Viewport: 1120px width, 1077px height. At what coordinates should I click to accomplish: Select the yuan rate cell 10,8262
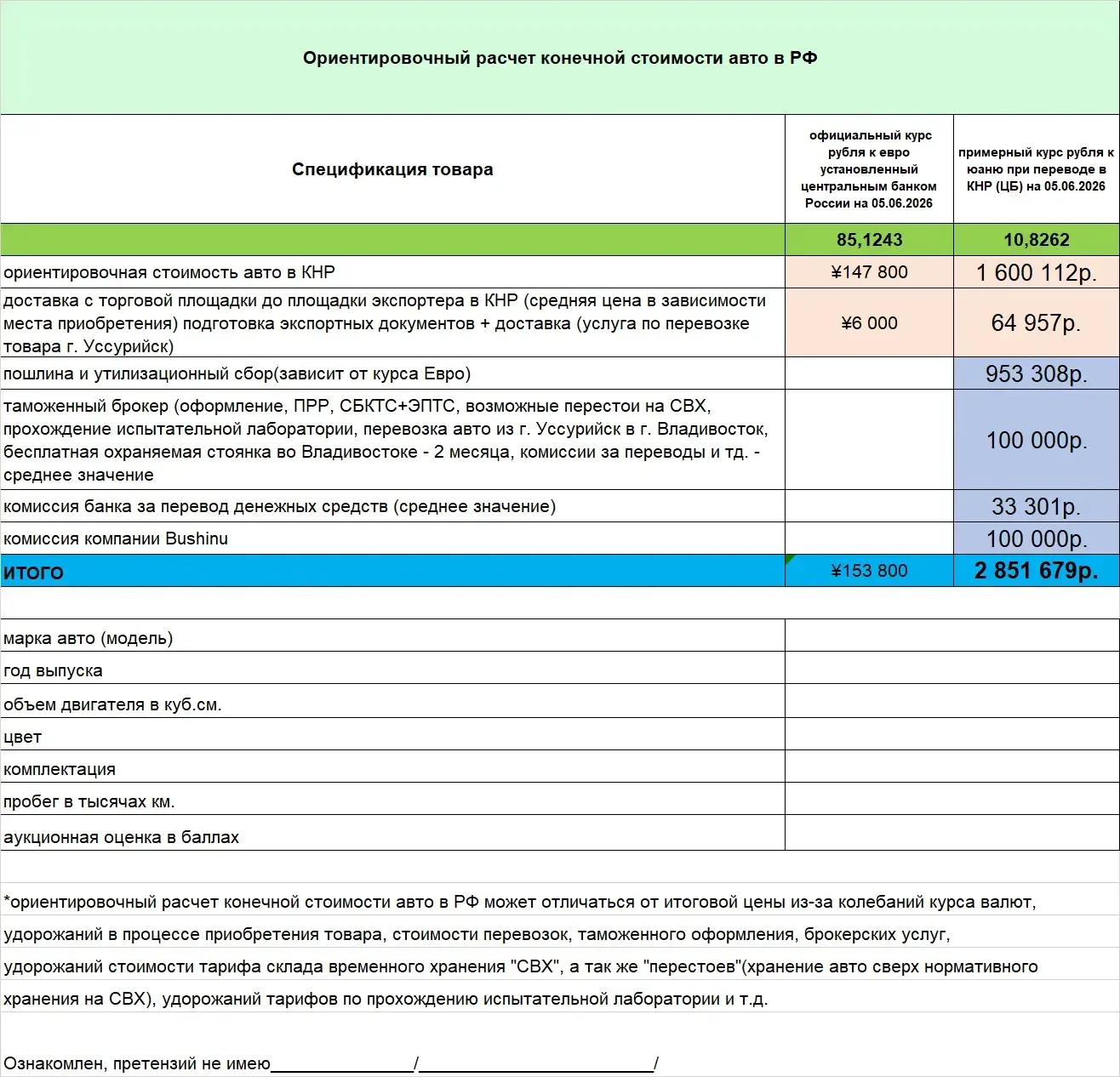tap(1037, 240)
